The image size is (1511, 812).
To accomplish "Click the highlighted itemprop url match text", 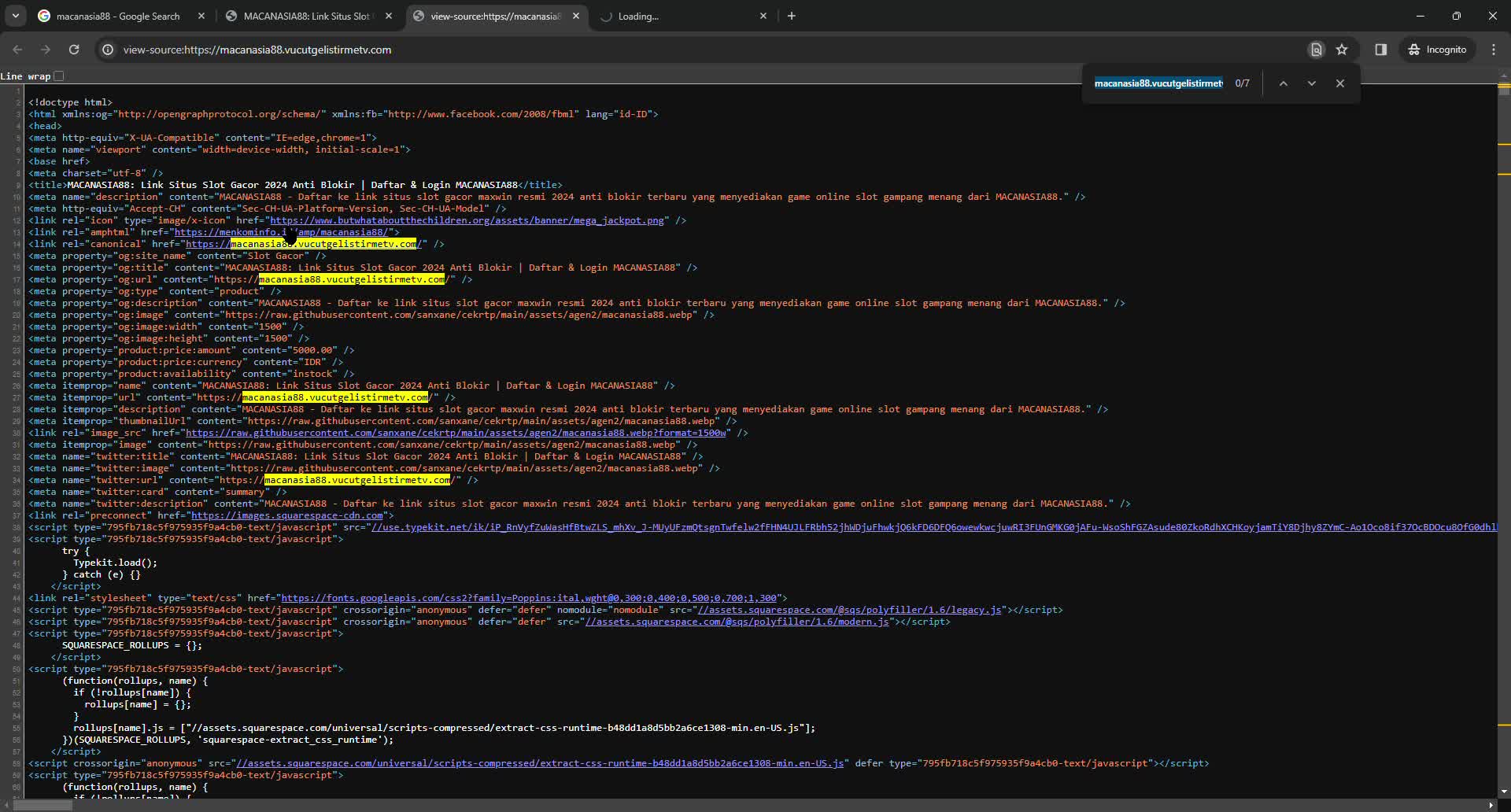I will coord(335,397).
